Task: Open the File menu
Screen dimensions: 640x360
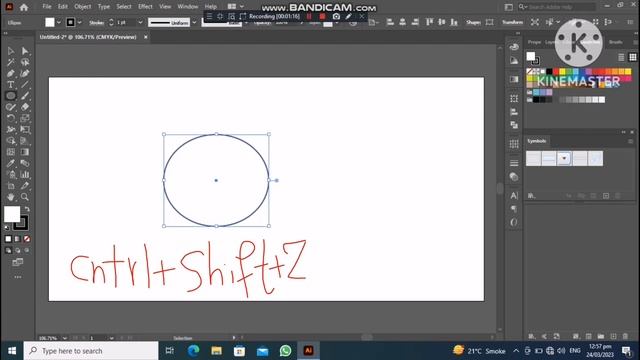Action: 47,7
